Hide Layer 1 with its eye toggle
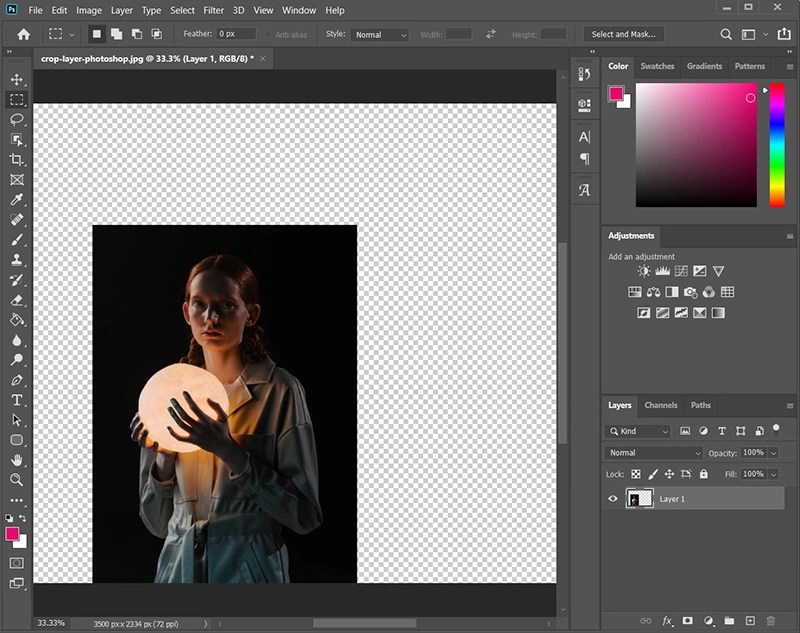This screenshot has height=633, width=800. pyautogui.click(x=613, y=498)
